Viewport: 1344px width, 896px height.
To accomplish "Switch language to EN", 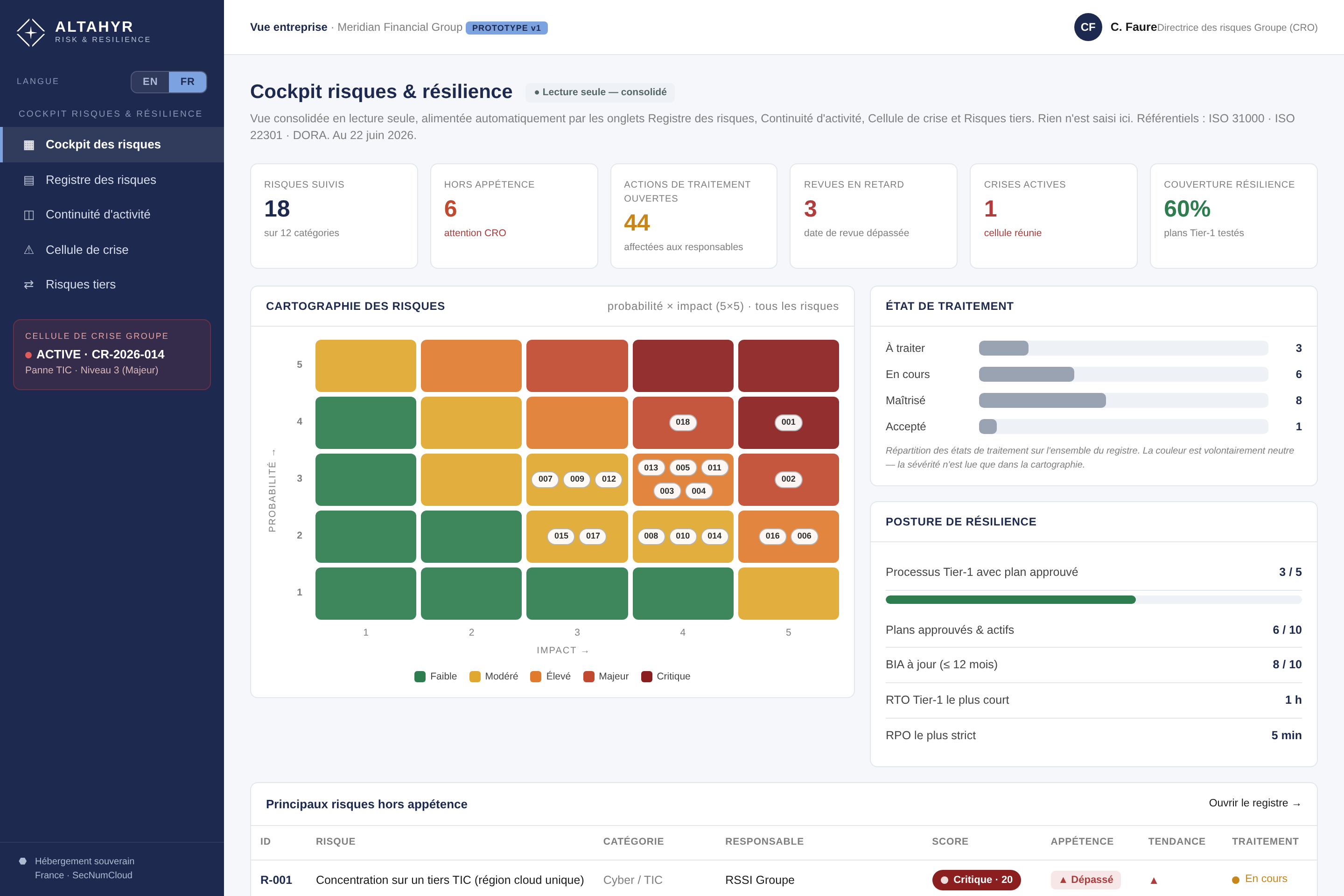I will point(150,82).
